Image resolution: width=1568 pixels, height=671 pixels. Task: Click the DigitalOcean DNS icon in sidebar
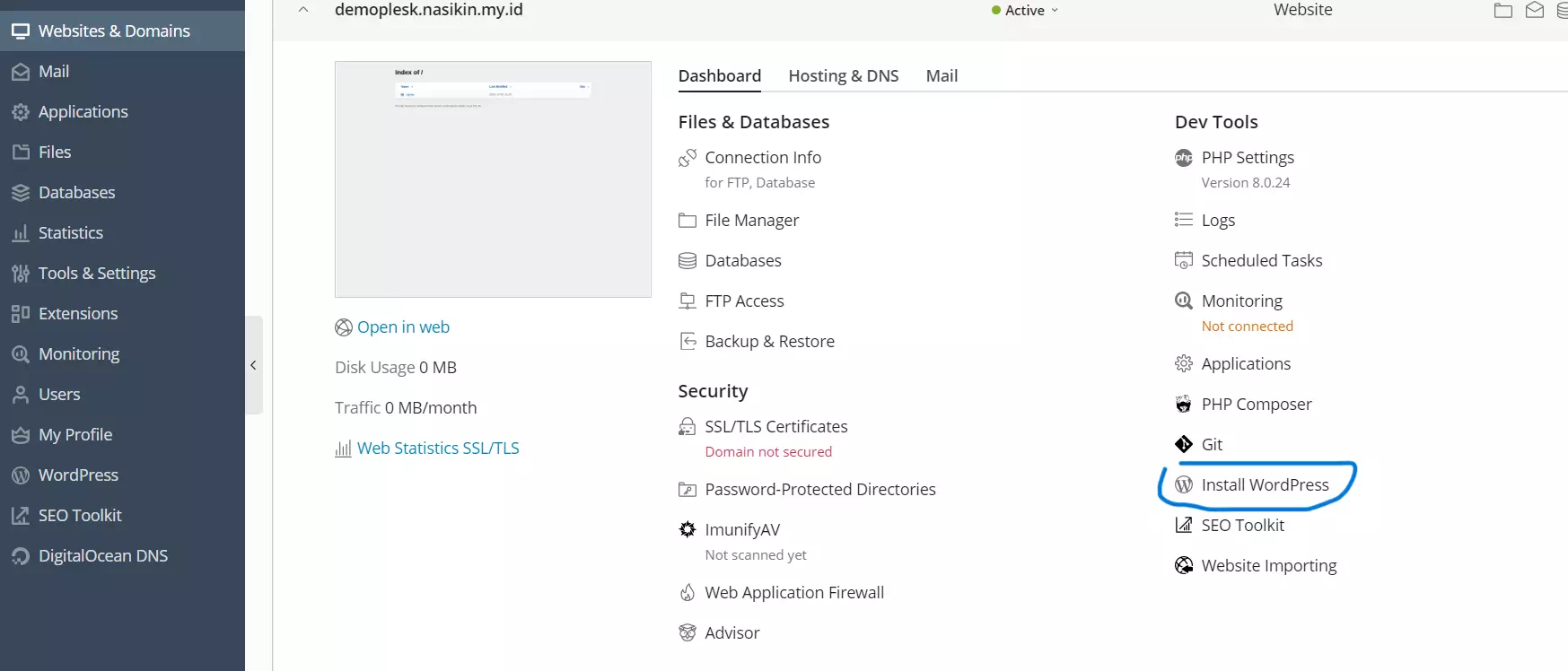pos(21,556)
